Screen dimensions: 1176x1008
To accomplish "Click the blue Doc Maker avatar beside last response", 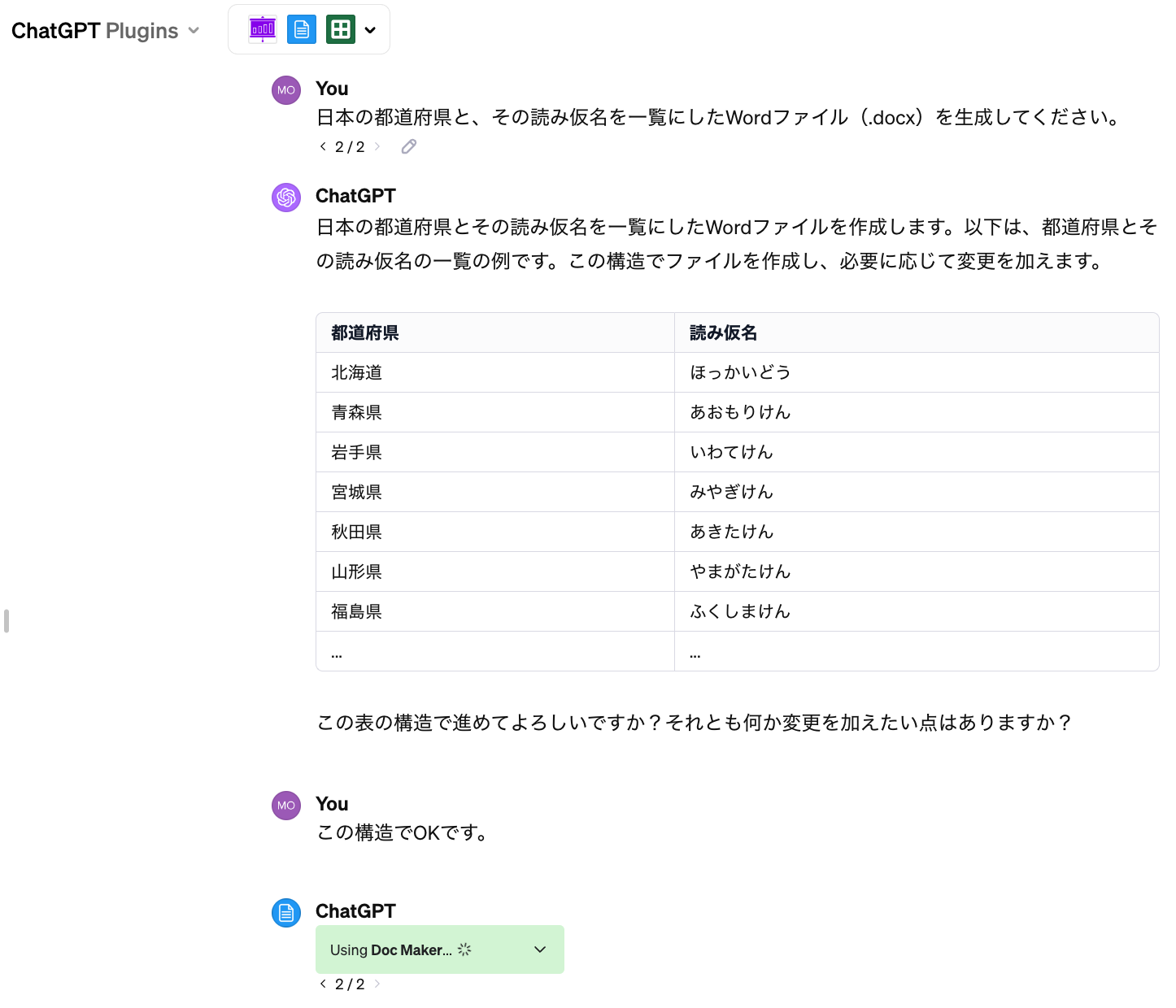I will pyautogui.click(x=286, y=913).
